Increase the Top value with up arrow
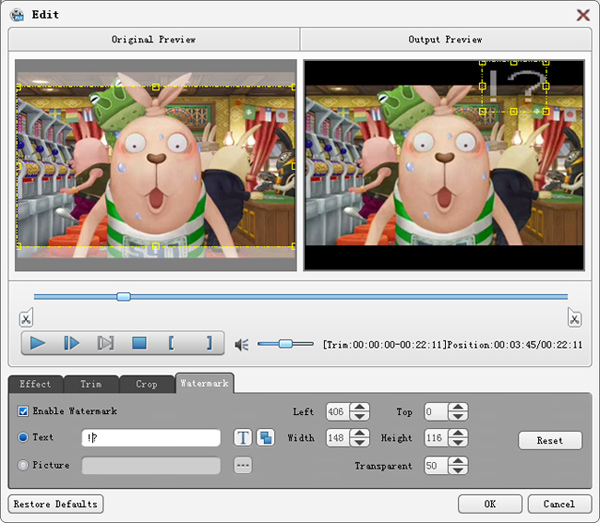The image size is (600, 523). (x=458, y=407)
